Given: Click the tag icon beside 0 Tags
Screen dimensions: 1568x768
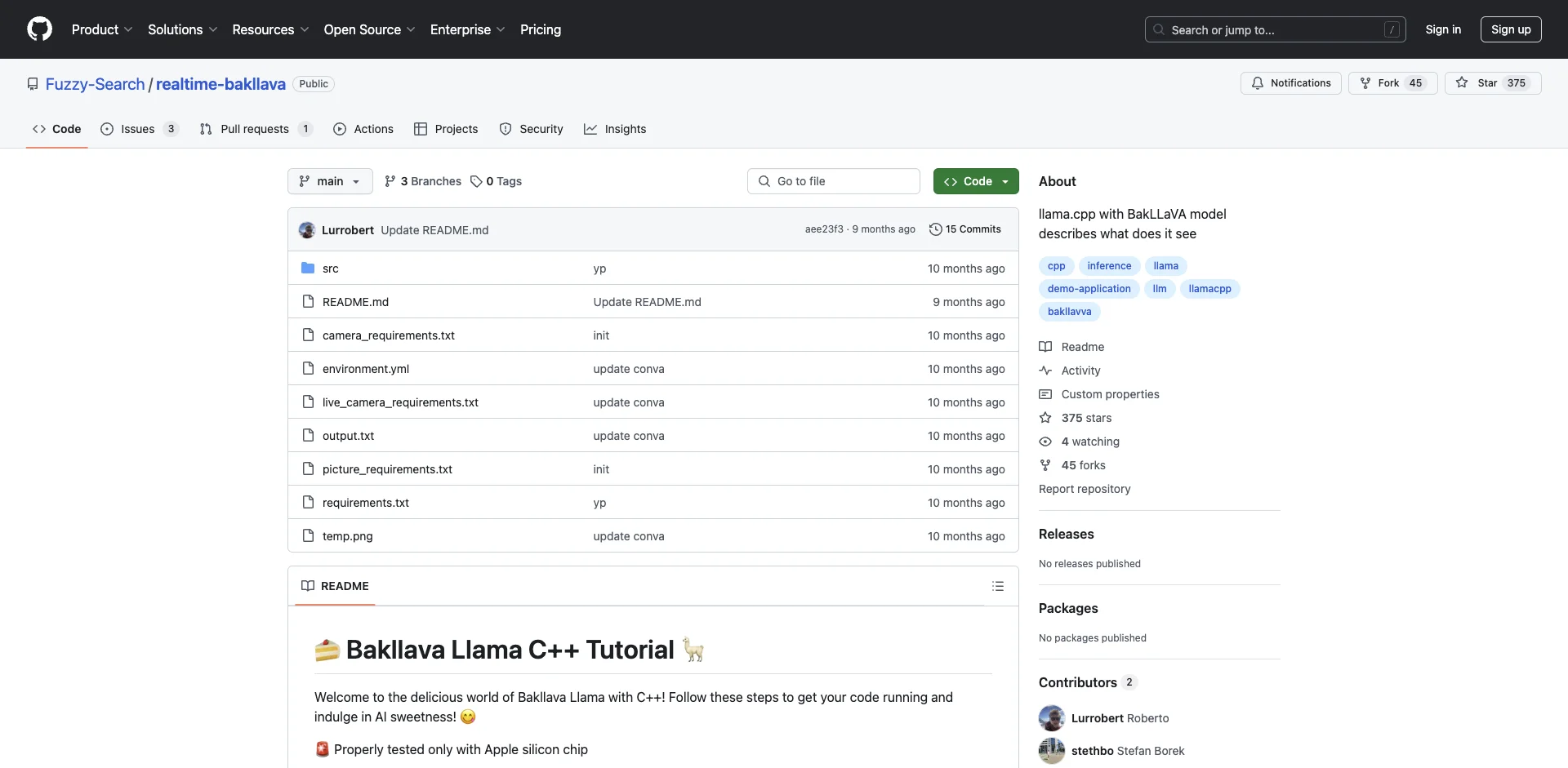Looking at the screenshot, I should pyautogui.click(x=476, y=181).
